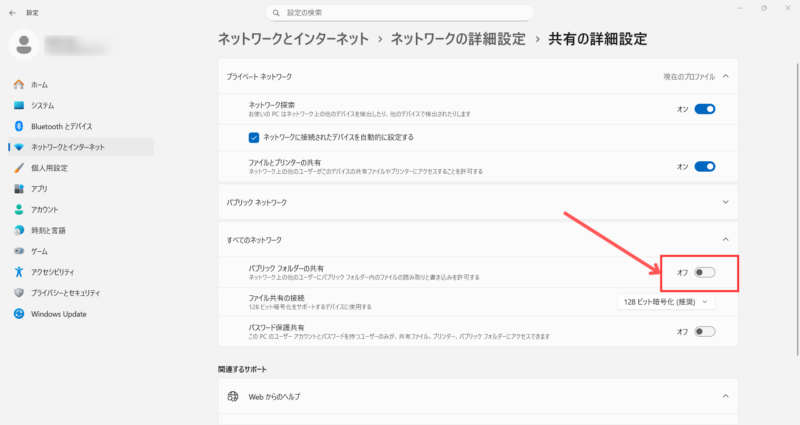Click the Home icon in sidebar
Viewport: 800px width, 425px height.
(19, 85)
